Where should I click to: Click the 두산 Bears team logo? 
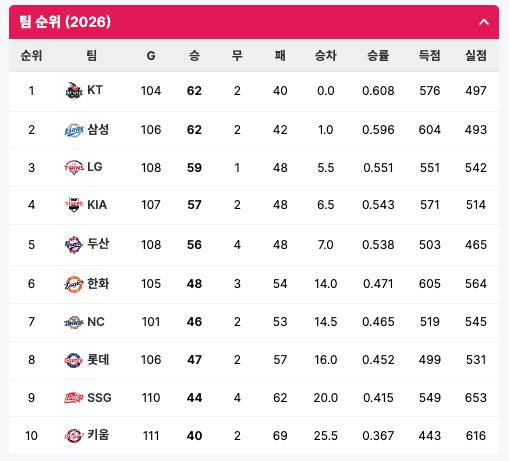[73, 245]
